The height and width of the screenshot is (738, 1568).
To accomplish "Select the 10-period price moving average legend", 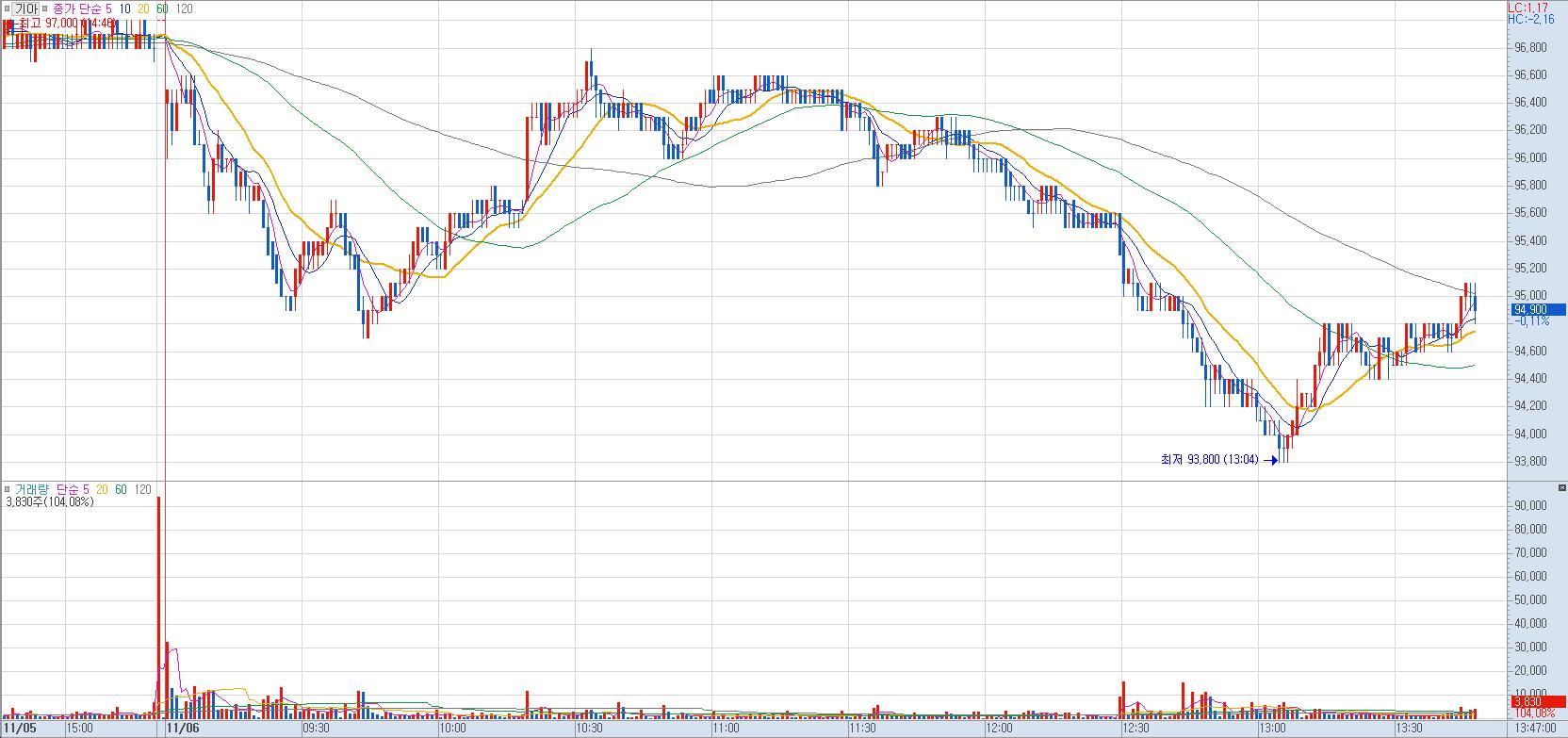I will point(125,8).
